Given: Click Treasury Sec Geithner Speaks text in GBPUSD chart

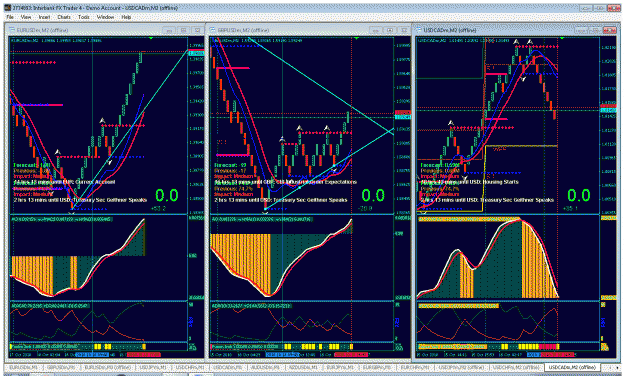Looking at the screenshot, I should point(310,200).
